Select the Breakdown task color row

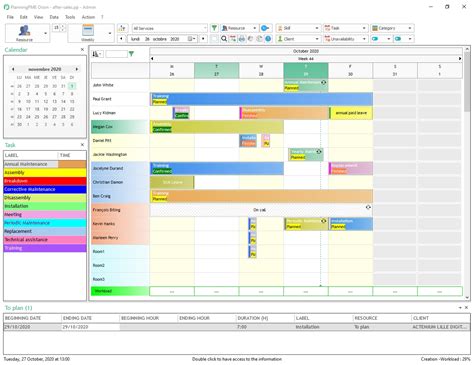[x=45, y=181]
